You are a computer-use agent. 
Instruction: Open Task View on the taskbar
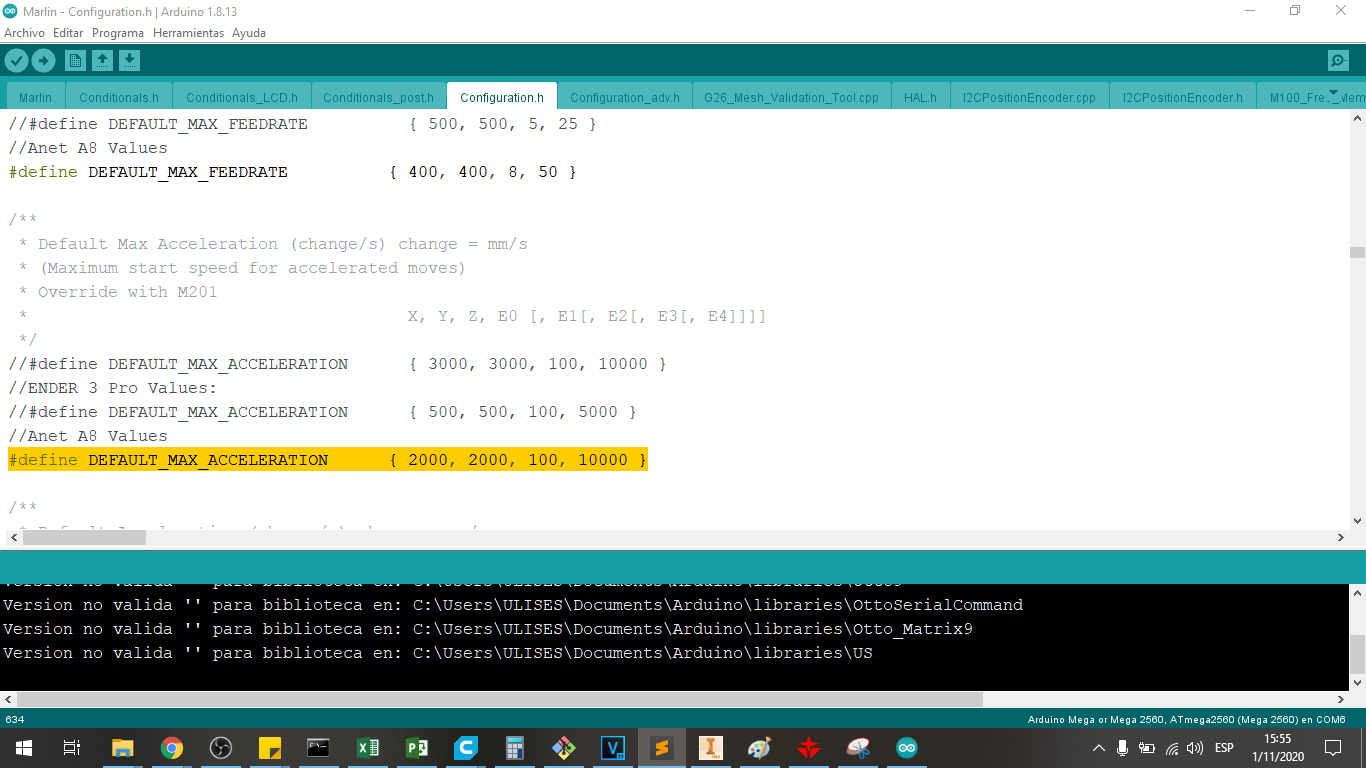click(71, 748)
